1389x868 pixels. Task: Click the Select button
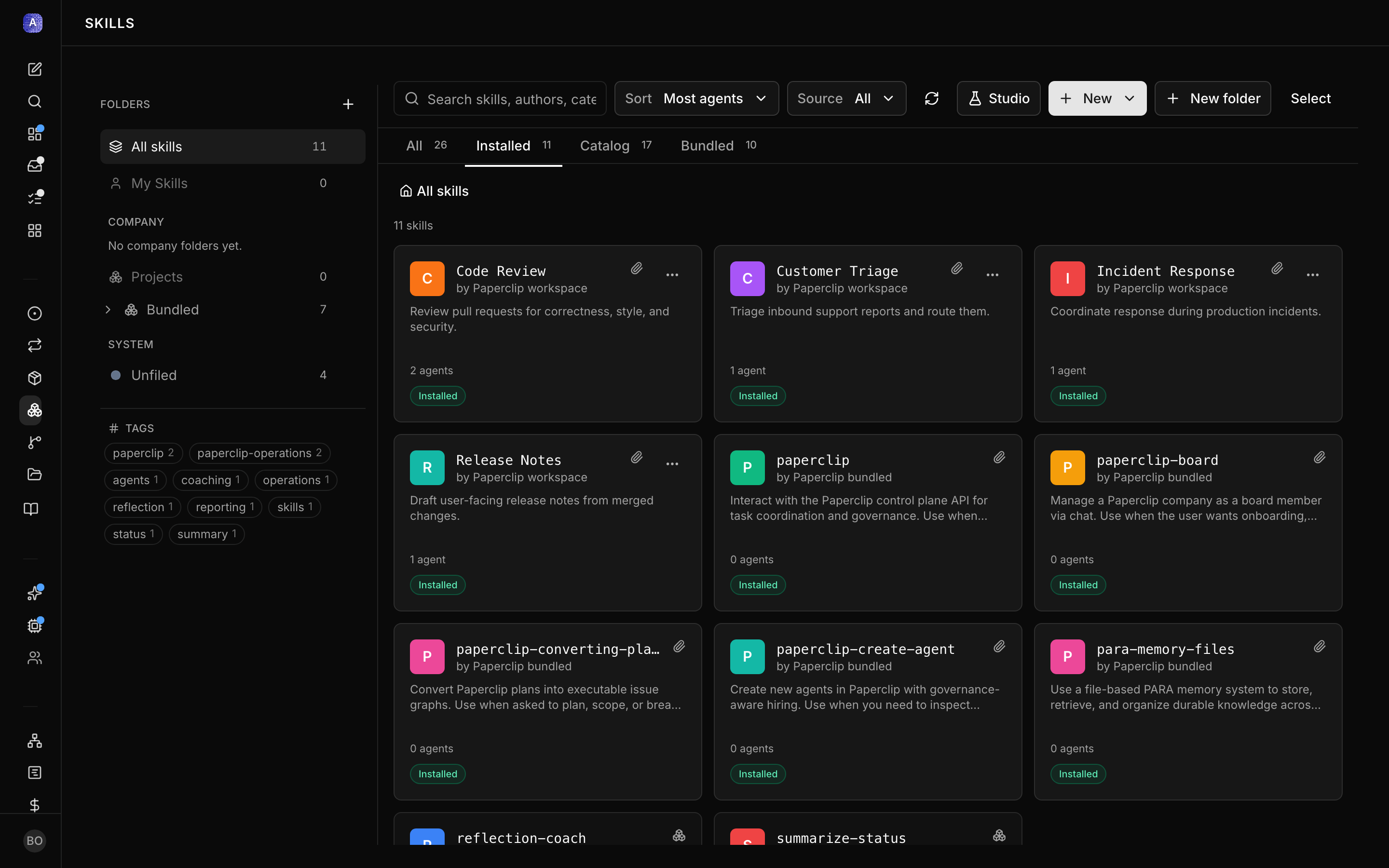[x=1310, y=99]
